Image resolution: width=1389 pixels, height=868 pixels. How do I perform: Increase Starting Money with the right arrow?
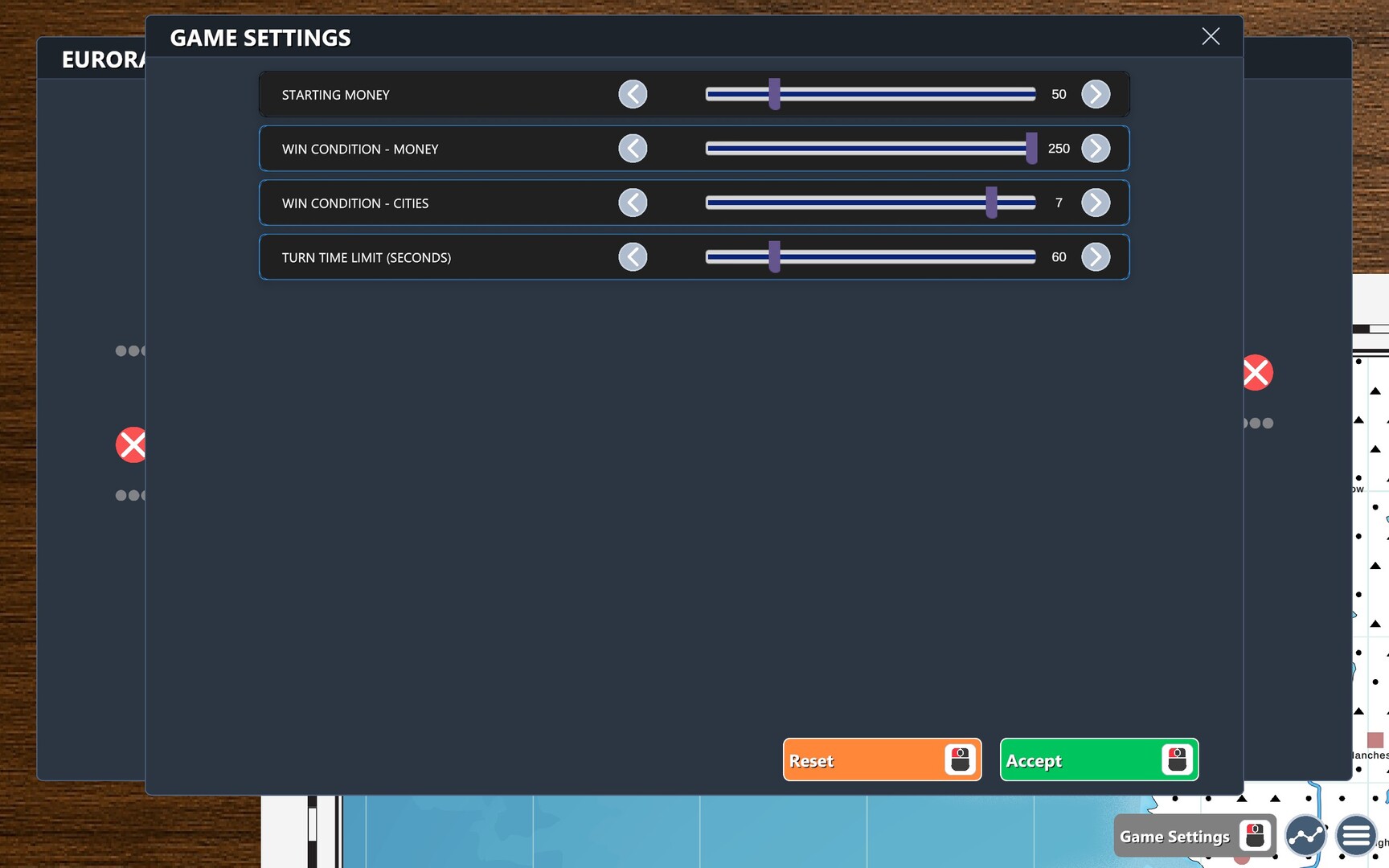(x=1096, y=94)
